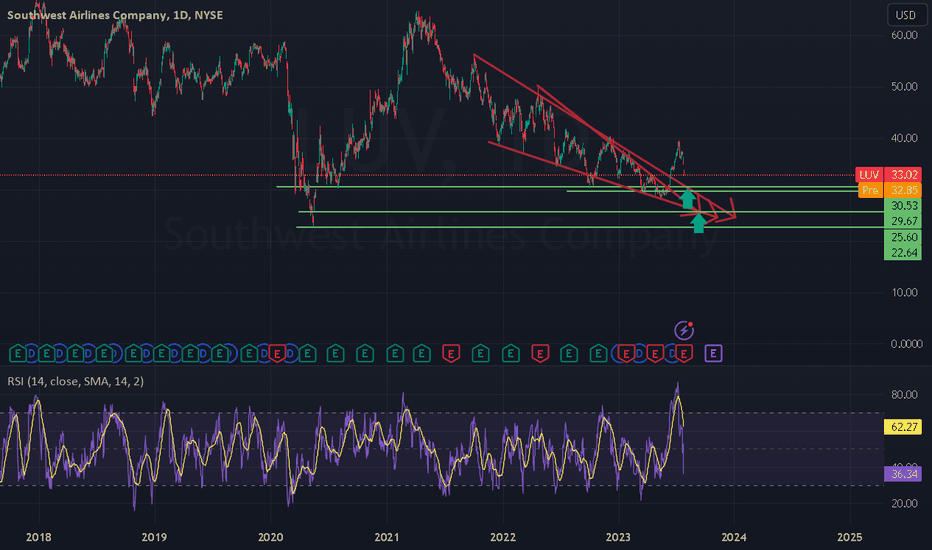This screenshot has width=932, height=550.
Task: Click the 50.00 price scale label
Action: click(904, 87)
